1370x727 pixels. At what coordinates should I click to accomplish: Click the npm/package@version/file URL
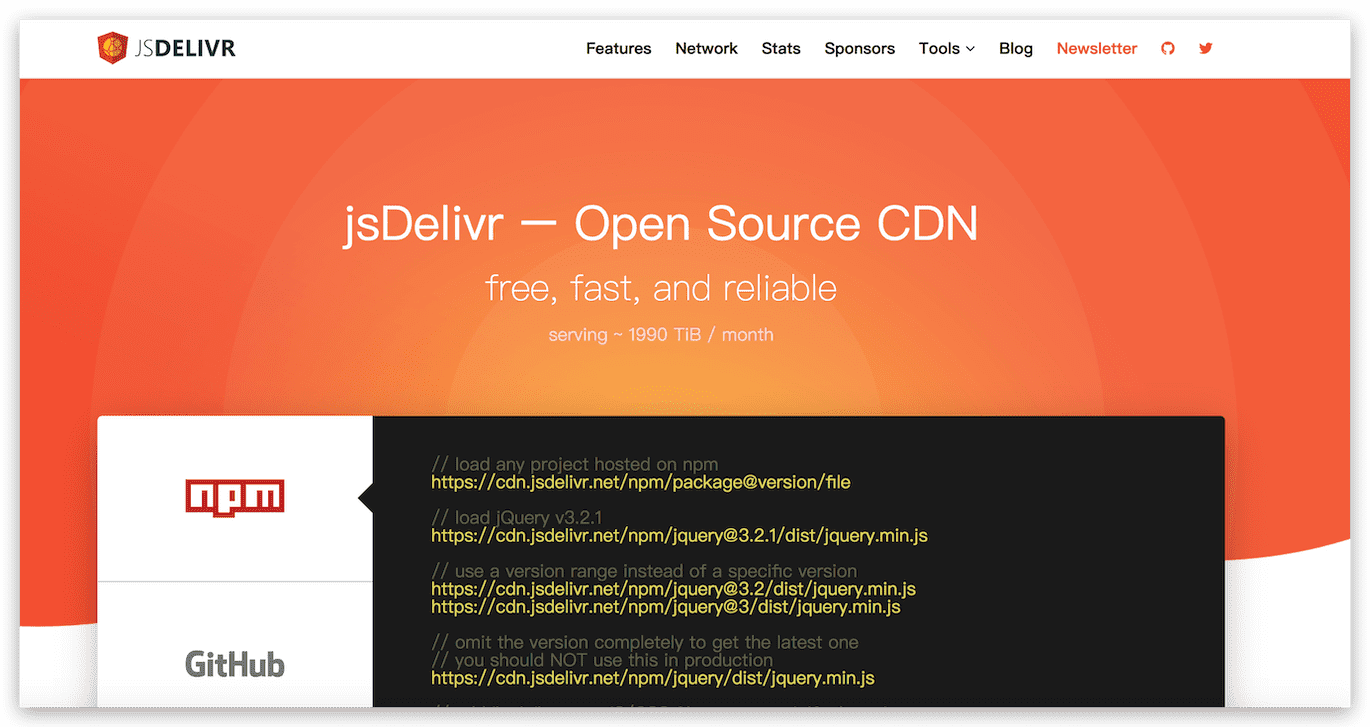641,482
